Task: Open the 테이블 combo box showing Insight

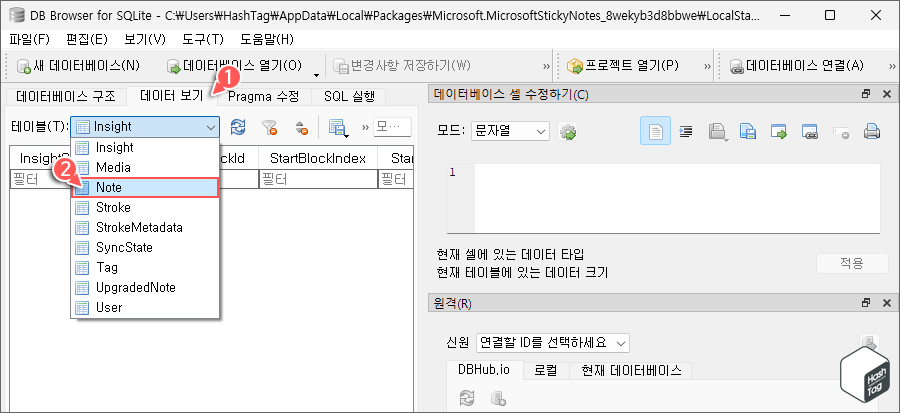Action: coord(145,127)
